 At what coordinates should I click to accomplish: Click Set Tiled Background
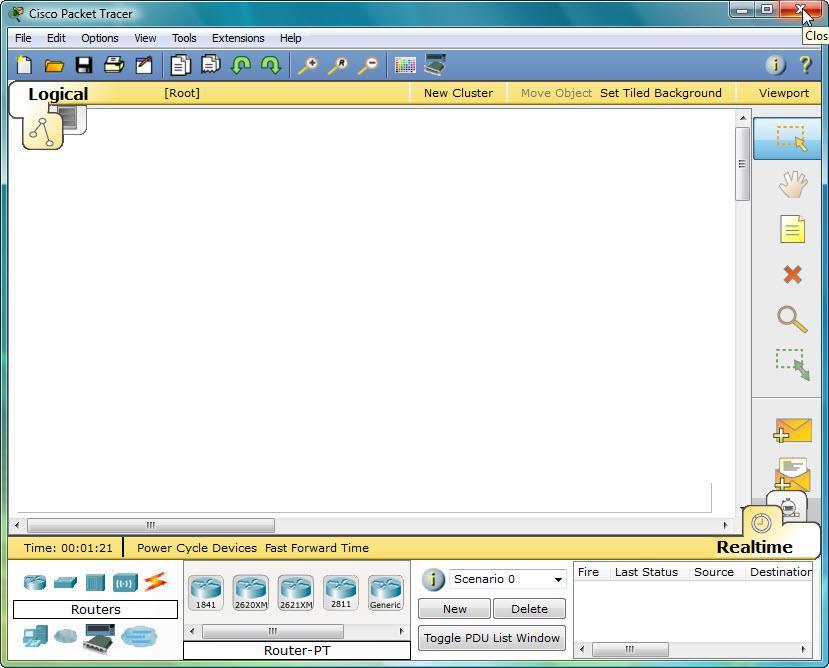click(660, 93)
